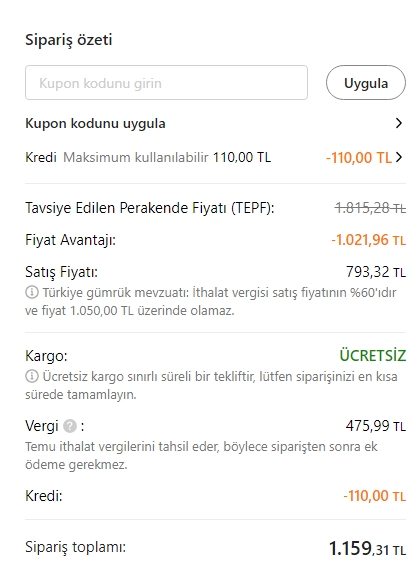
Task: Open the Vergi question mark help icon
Action: [70, 426]
